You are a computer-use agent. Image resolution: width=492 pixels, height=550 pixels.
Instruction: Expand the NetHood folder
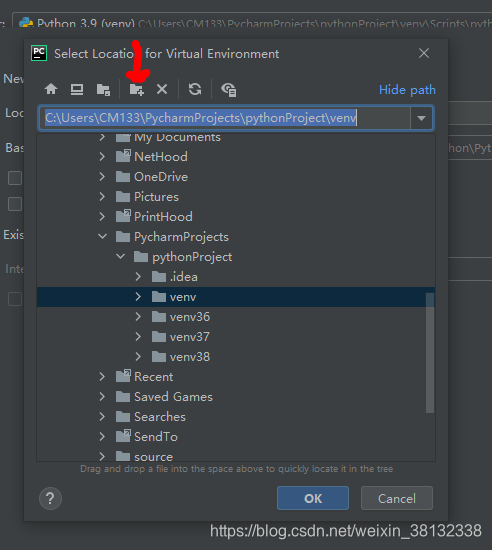[102, 157]
